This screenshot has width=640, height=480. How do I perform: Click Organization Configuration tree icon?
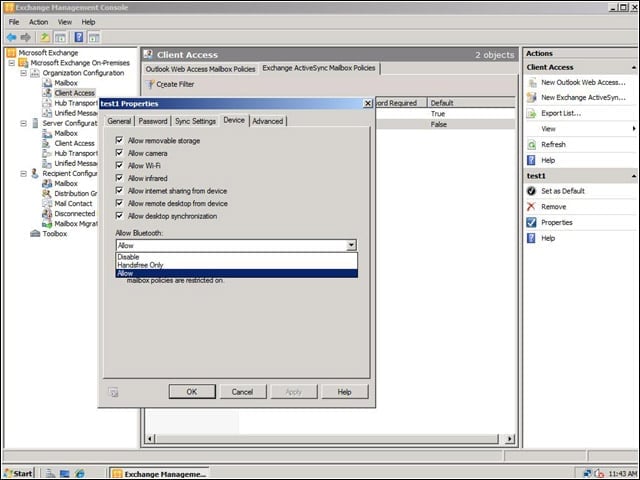[35, 73]
